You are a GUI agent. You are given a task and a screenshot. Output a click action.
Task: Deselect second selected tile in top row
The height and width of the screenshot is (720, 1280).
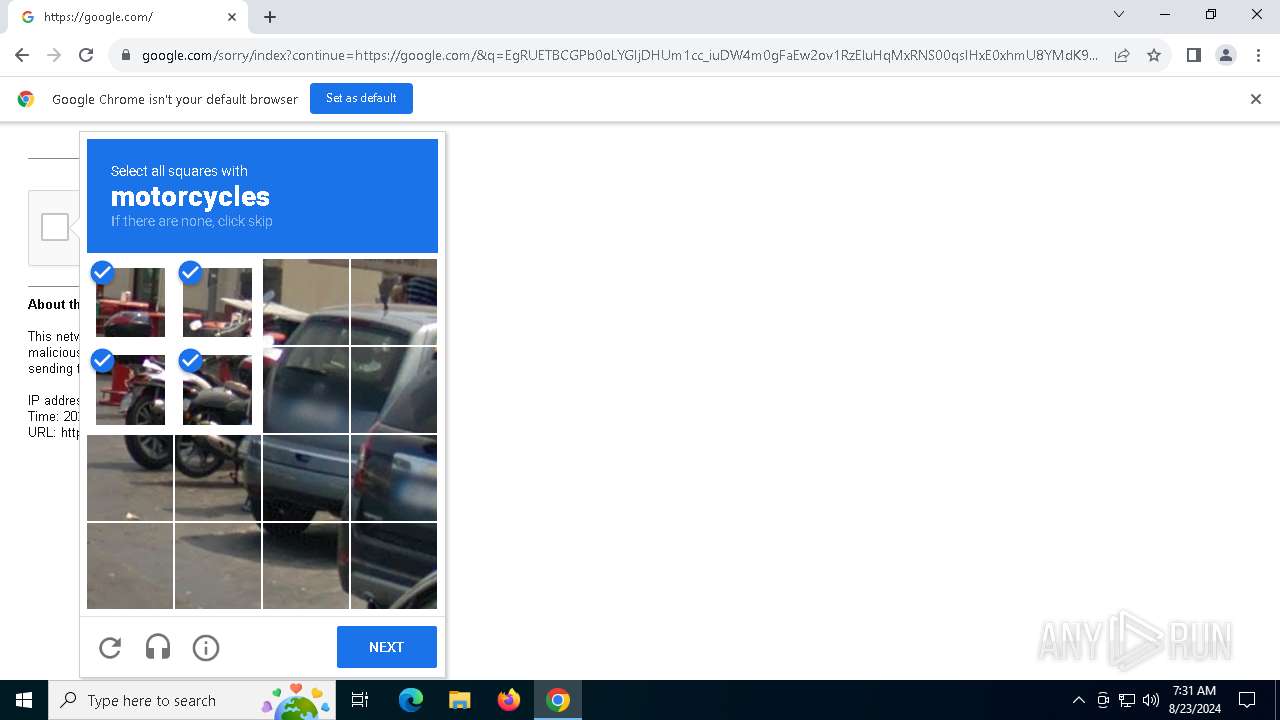[x=217, y=302]
